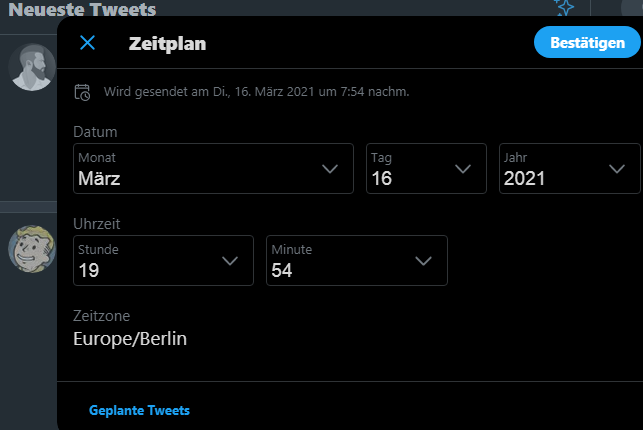The image size is (643, 430).
Task: Open the Jahr dropdown showing 2021
Action: point(570,168)
